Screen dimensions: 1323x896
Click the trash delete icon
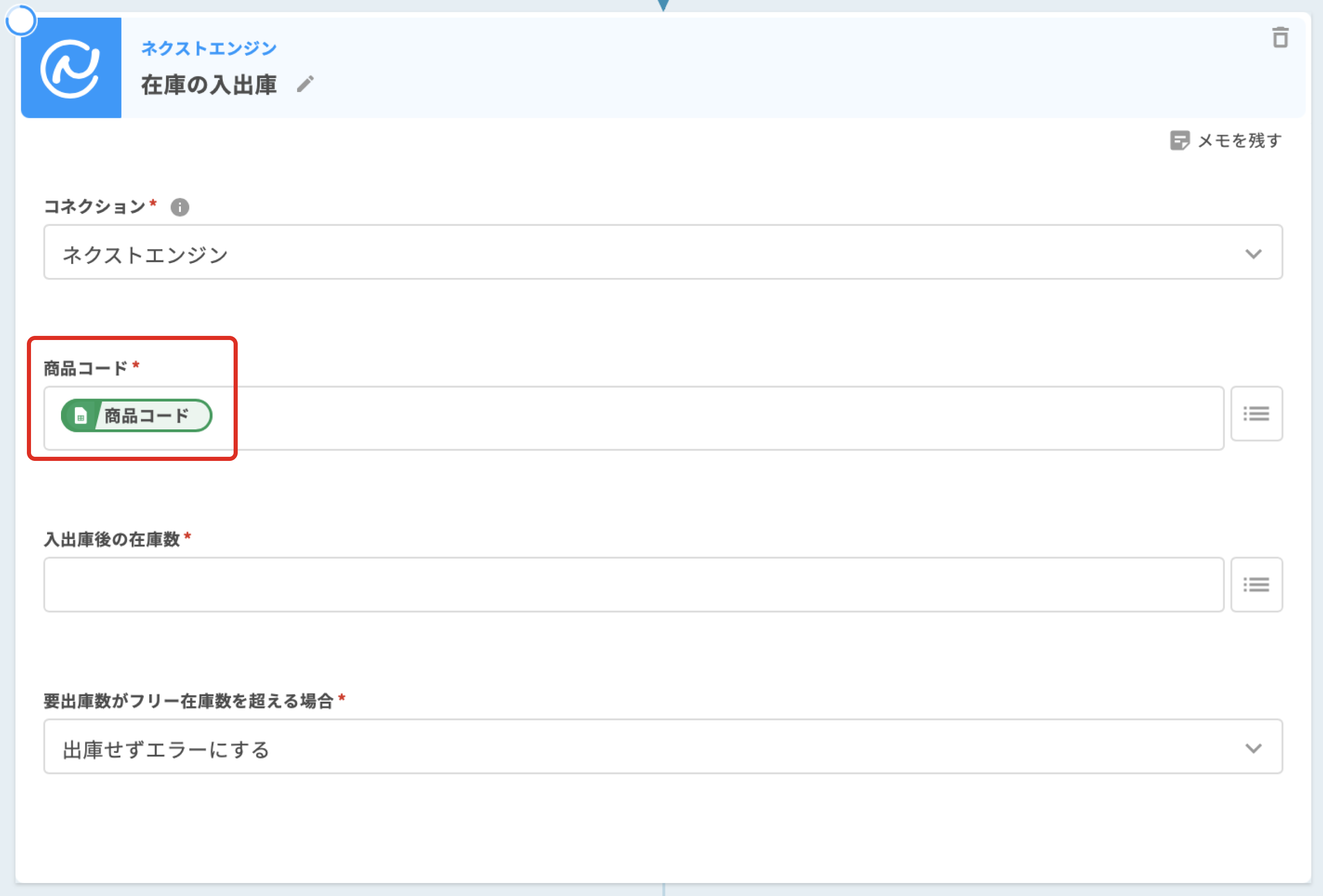(x=1280, y=38)
